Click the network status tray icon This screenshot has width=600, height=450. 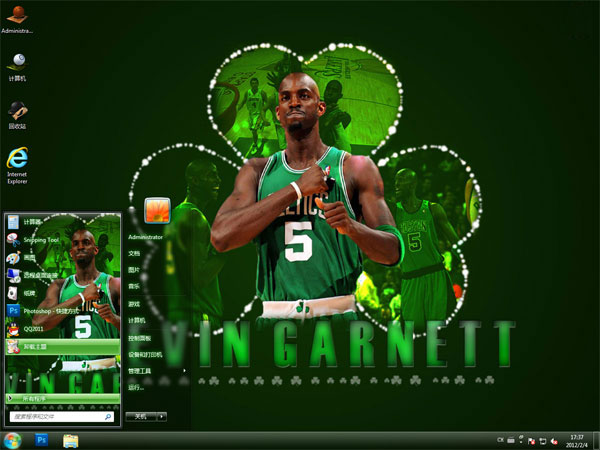click(x=543, y=441)
